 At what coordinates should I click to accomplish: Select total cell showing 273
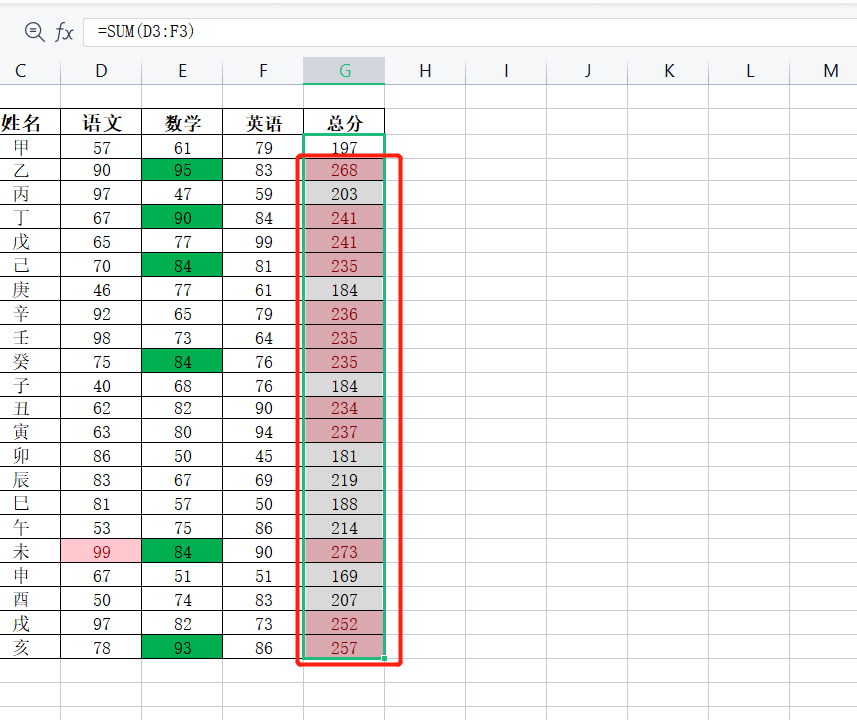(344, 551)
